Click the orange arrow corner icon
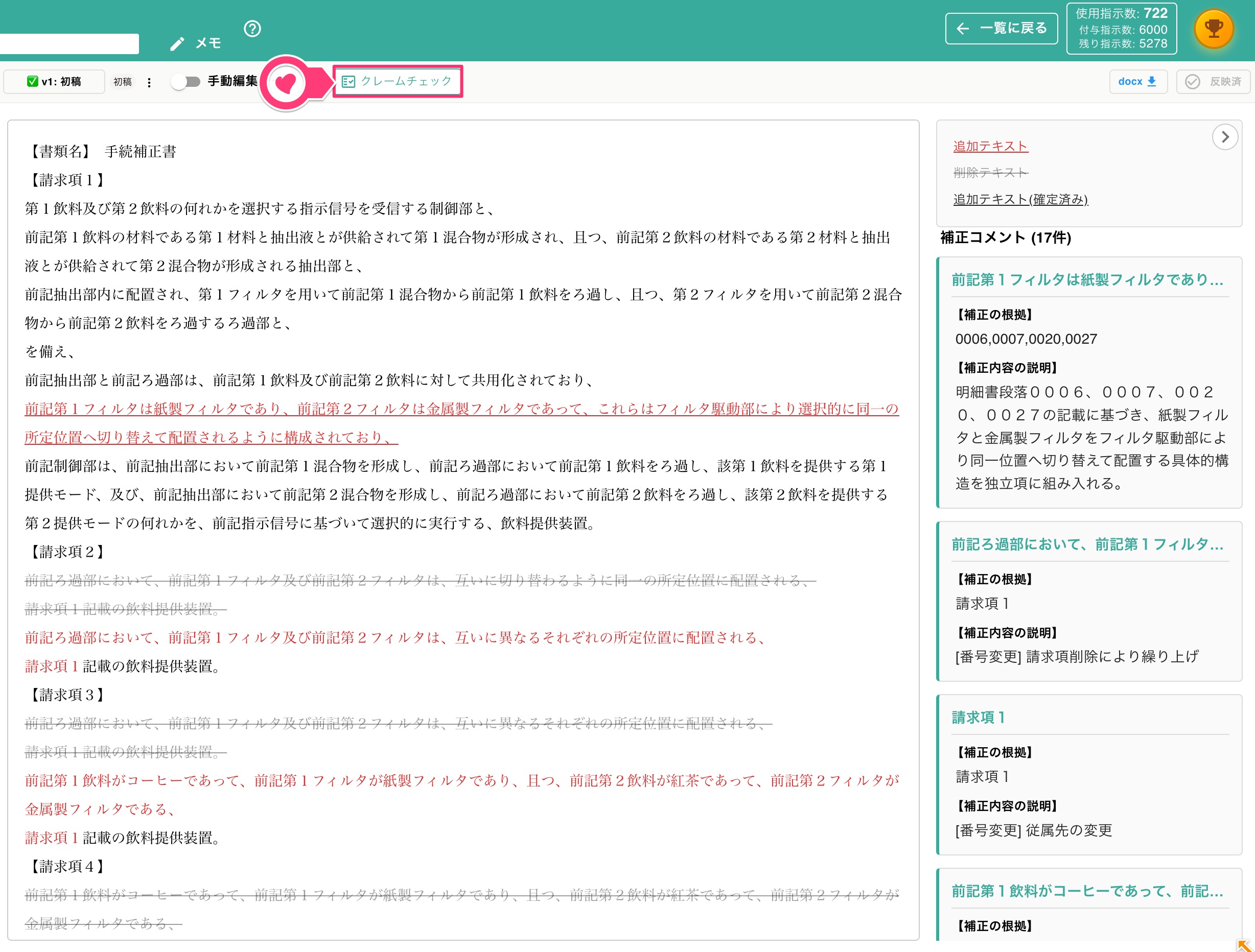 click(1244, 945)
